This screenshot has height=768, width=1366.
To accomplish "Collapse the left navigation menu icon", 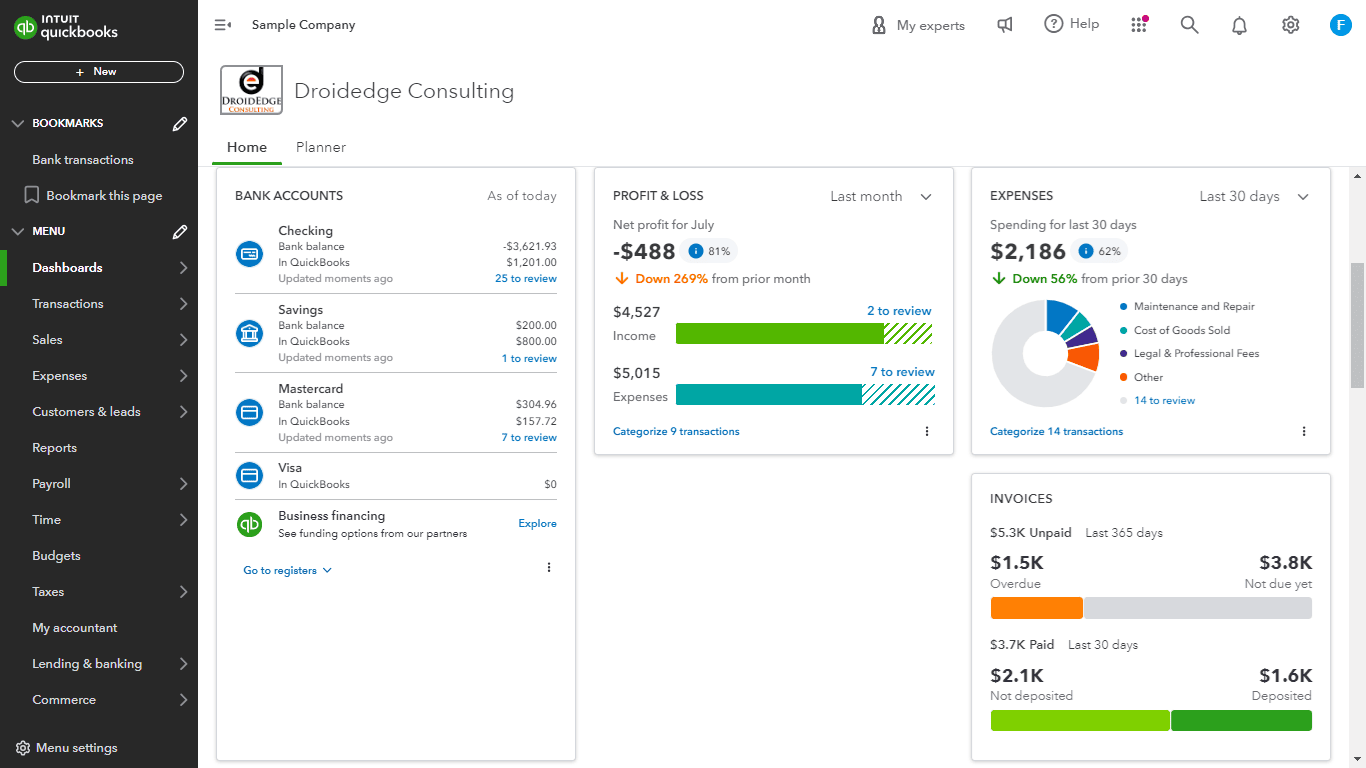I will 223,25.
